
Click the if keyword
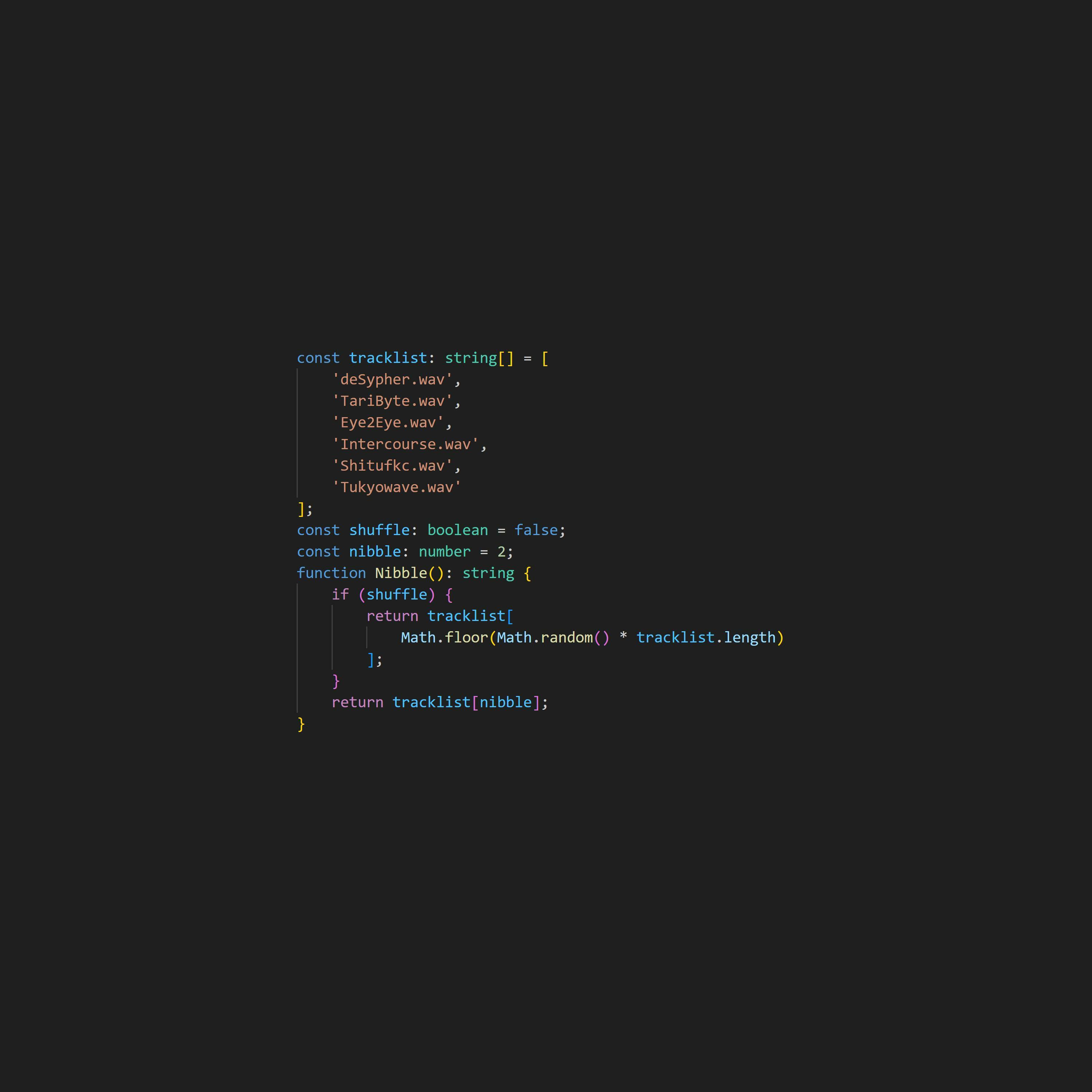340,595
